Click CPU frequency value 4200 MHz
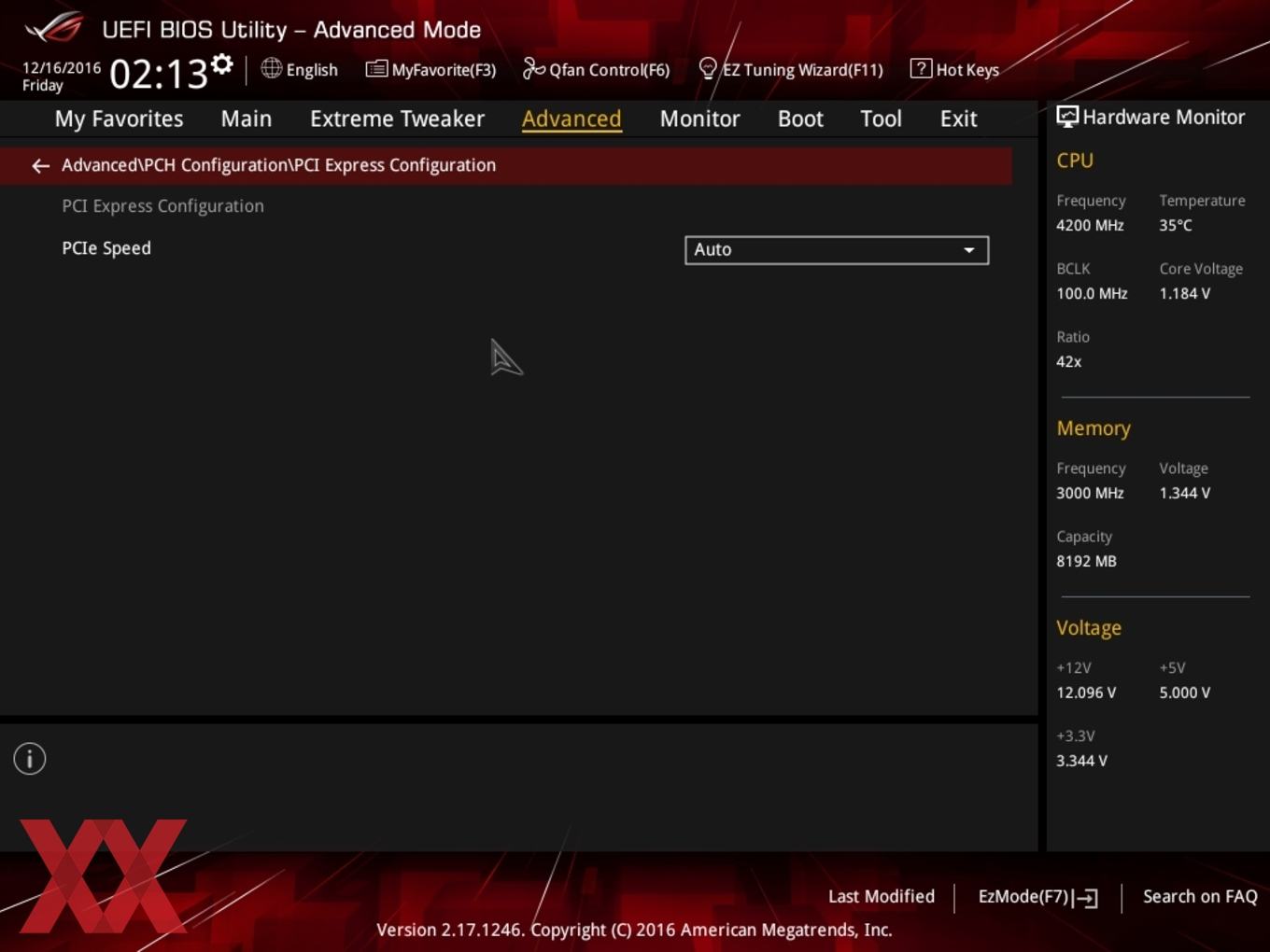Image resolution: width=1270 pixels, height=952 pixels. pos(1090,225)
